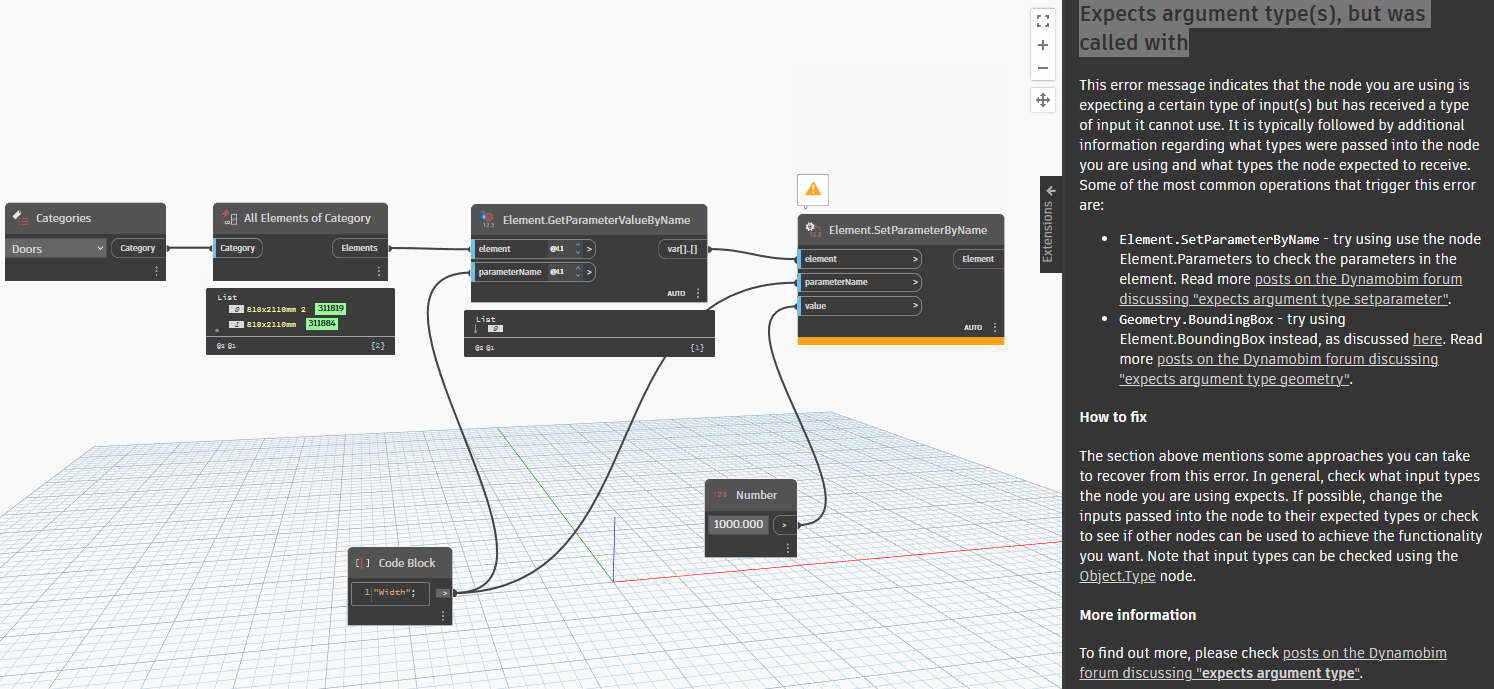Click the Elements output port
Image resolution: width=1494 pixels, height=689 pixels.
tap(359, 248)
